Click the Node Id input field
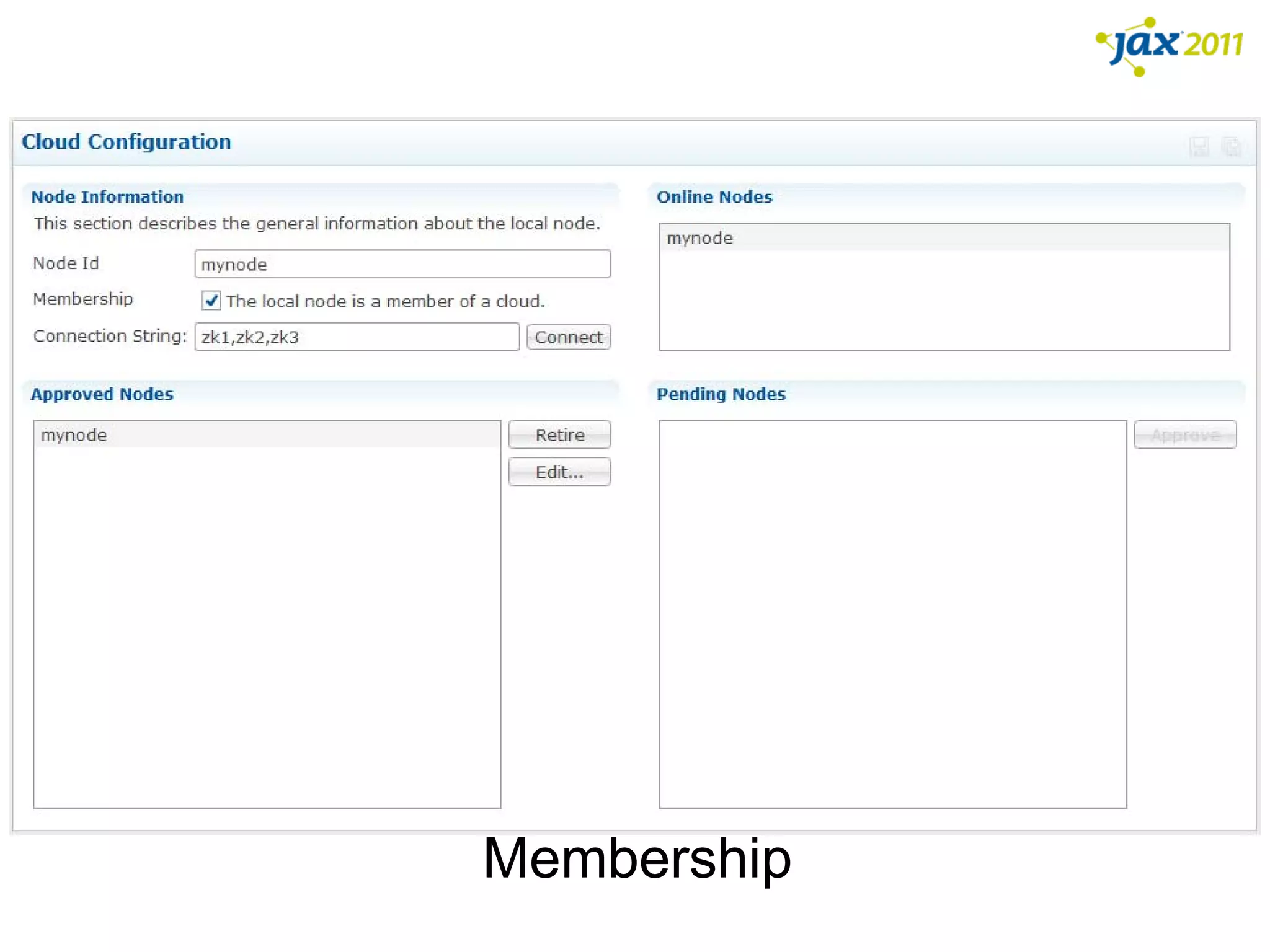Viewport: 1270px width, 952px height. [402, 264]
